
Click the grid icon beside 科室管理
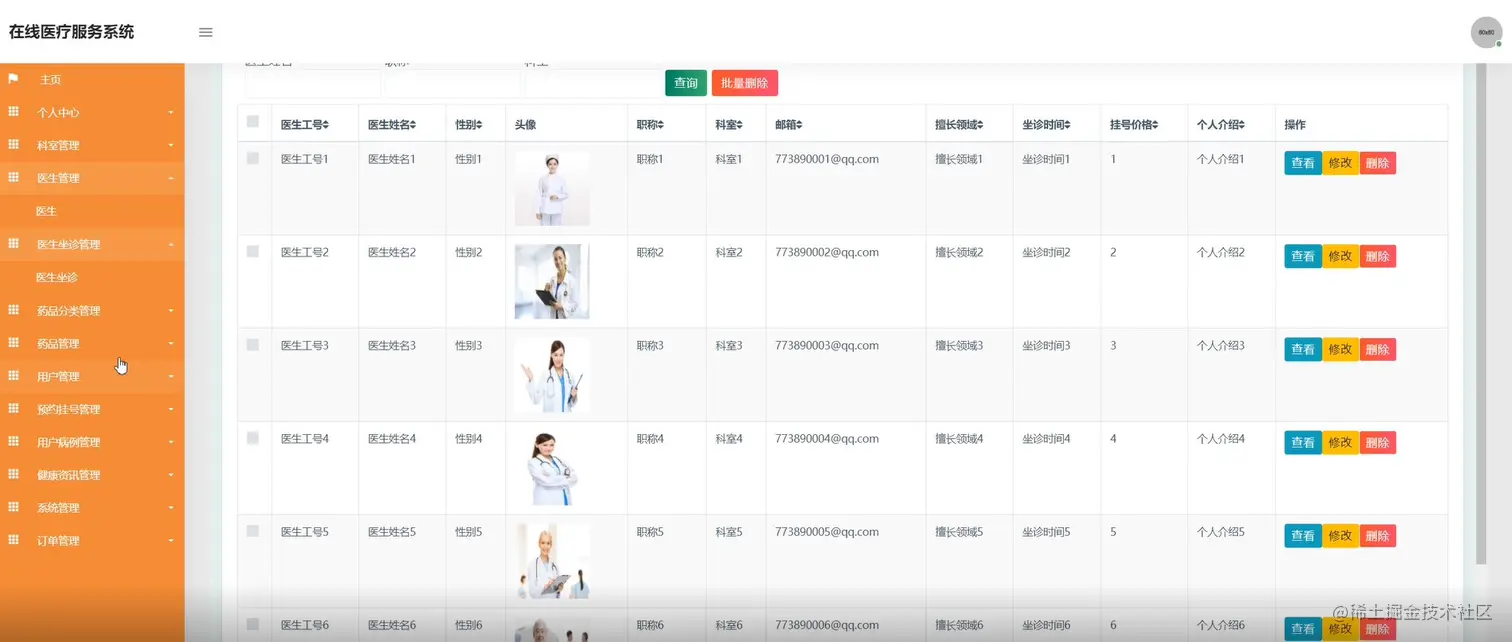point(14,145)
